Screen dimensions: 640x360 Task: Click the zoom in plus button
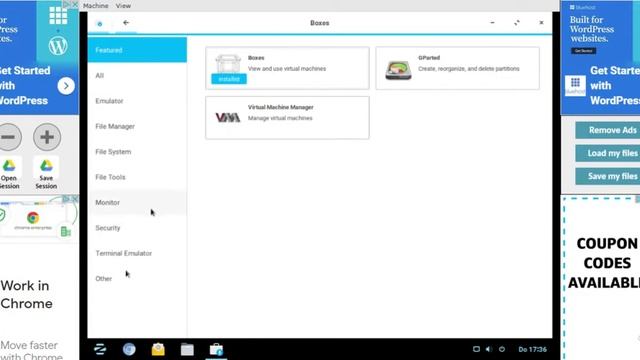(x=47, y=137)
